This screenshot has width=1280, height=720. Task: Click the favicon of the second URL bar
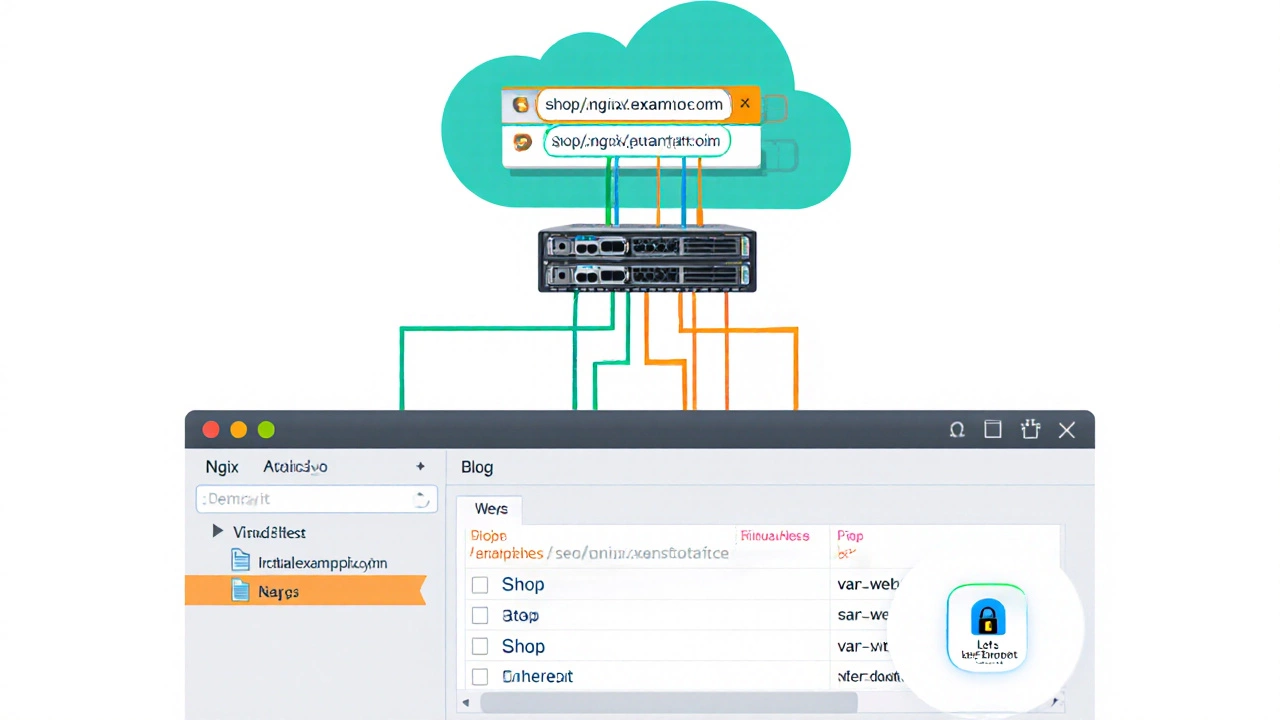click(x=522, y=142)
